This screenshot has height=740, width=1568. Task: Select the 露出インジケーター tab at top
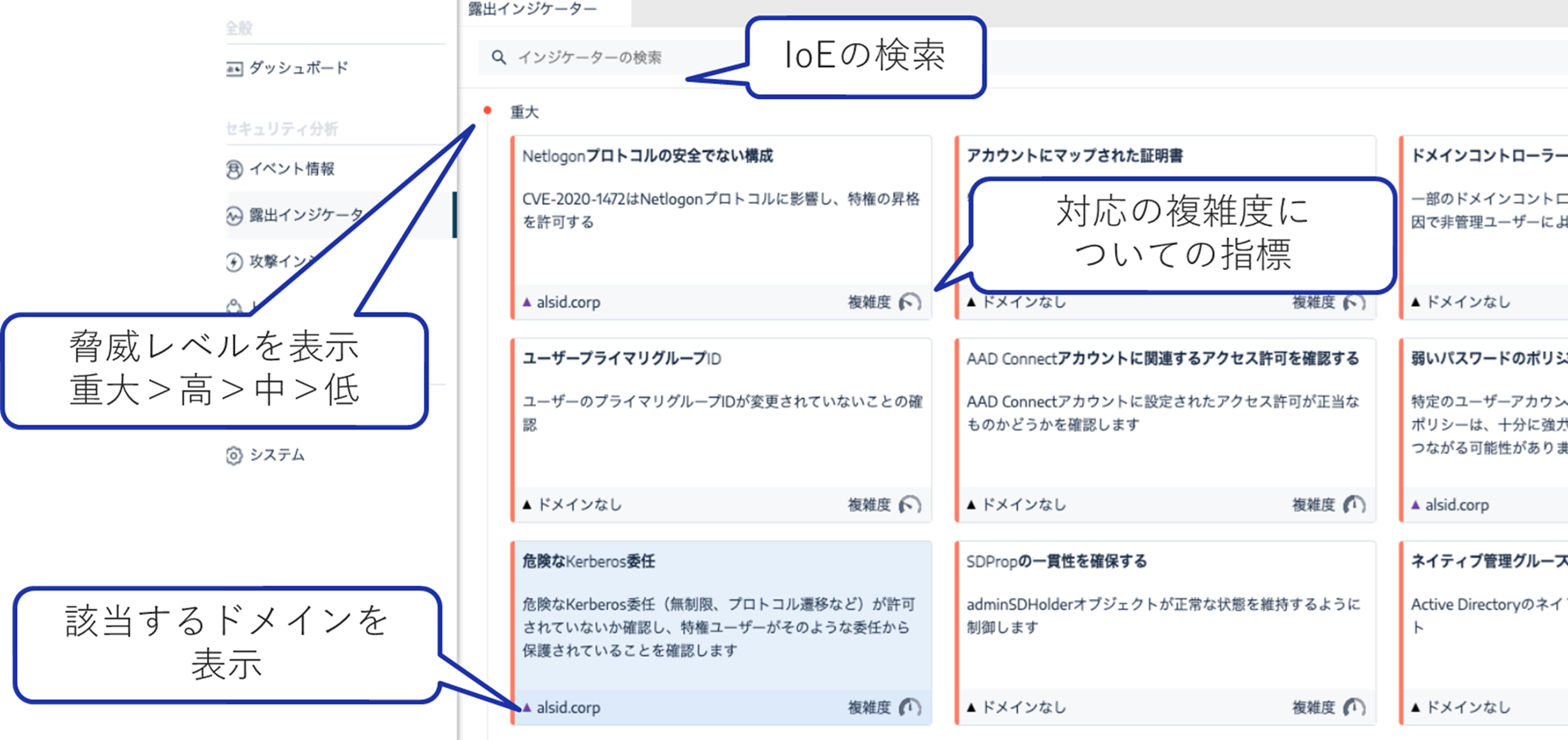[532, 9]
